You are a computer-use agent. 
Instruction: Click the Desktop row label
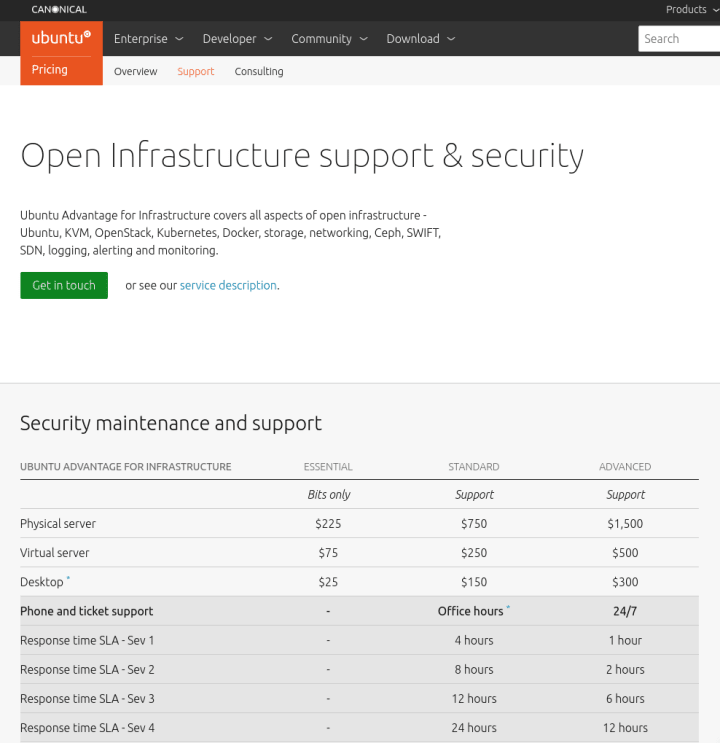42,582
